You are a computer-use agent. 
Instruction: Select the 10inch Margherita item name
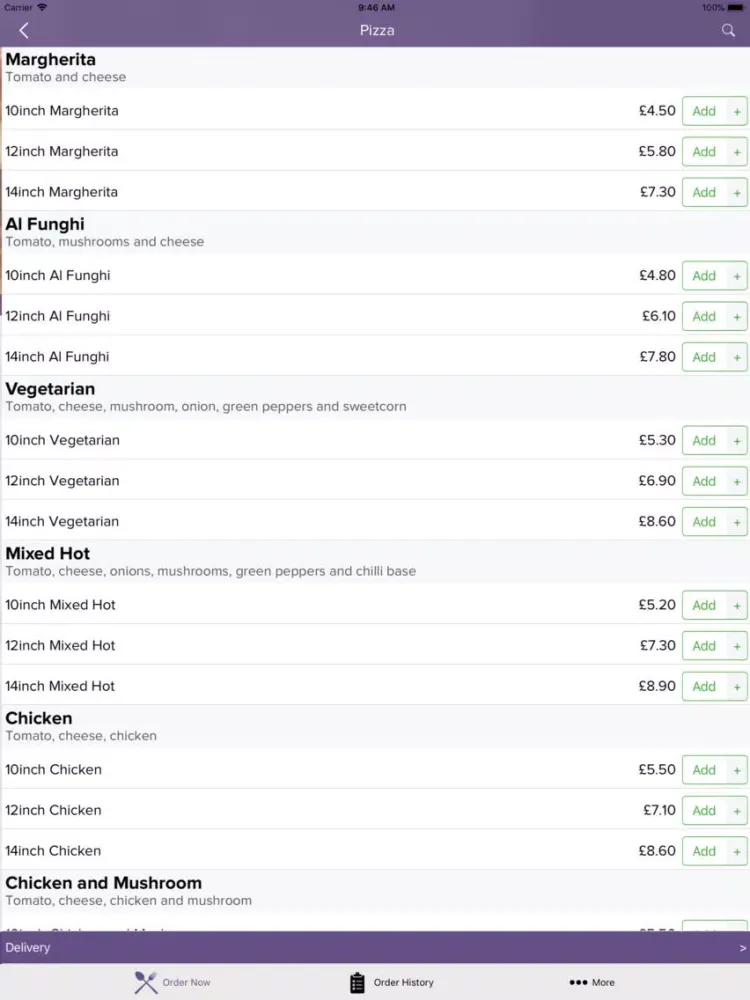[62, 111]
